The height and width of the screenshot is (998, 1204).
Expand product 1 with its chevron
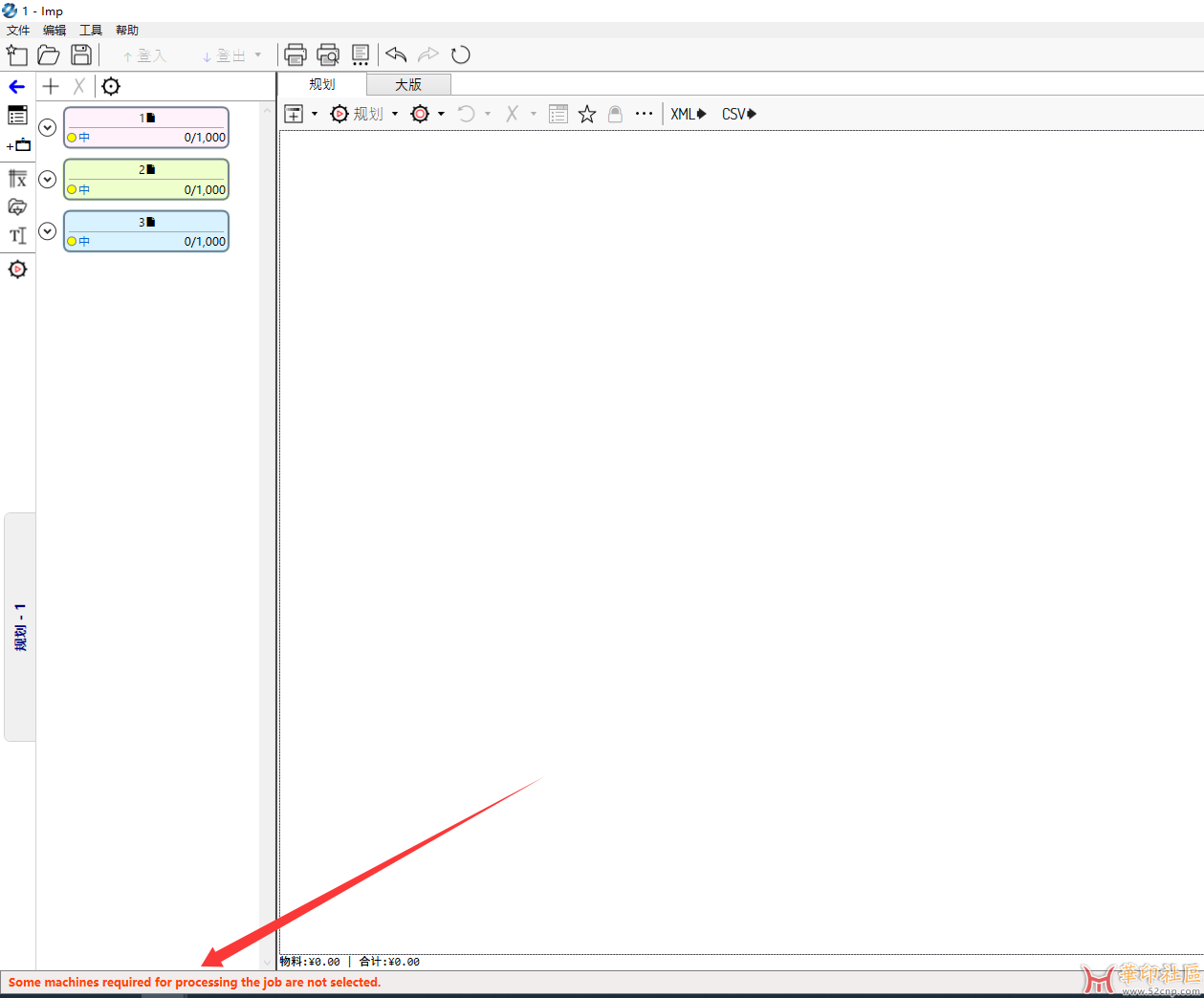tap(48, 127)
